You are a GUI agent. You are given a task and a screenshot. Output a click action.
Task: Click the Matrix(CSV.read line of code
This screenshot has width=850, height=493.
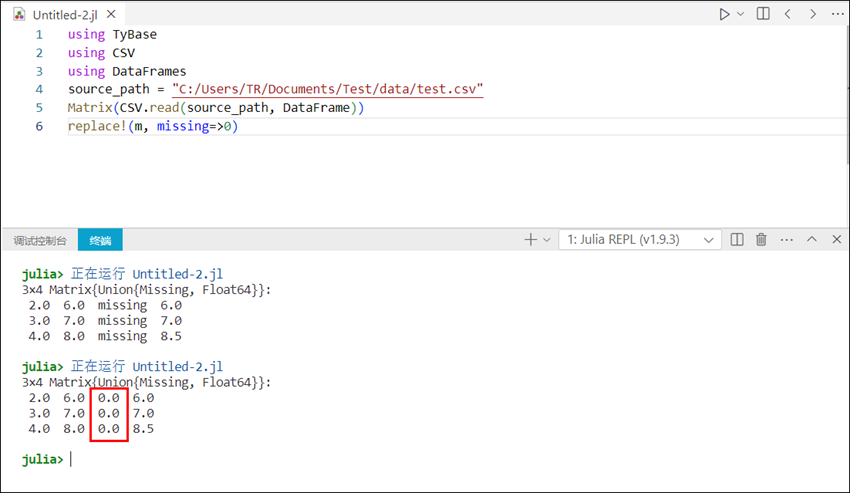(216, 108)
